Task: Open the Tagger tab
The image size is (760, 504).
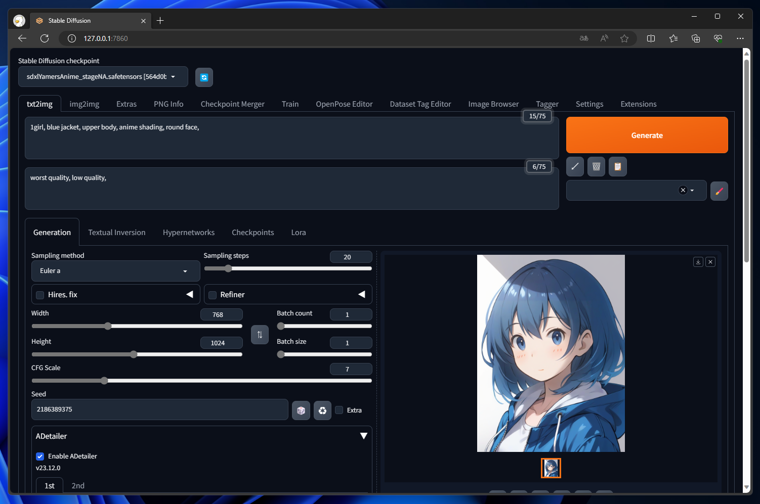Action: pyautogui.click(x=547, y=104)
